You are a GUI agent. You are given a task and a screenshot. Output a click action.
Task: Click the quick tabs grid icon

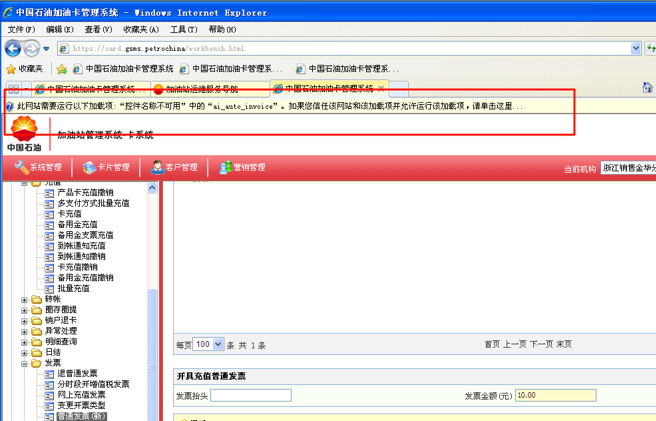tap(13, 88)
